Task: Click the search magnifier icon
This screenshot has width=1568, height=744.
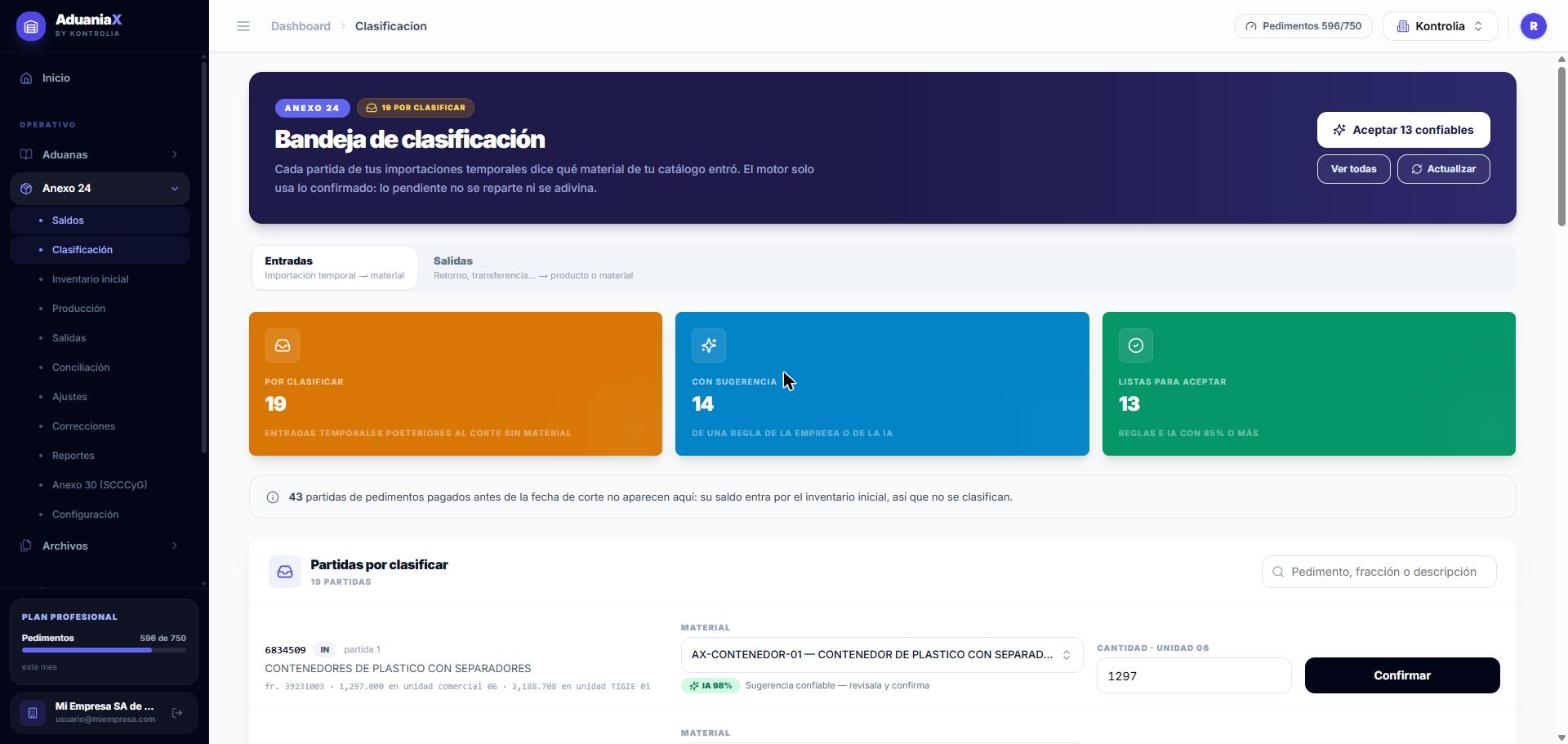Action: point(1278,572)
